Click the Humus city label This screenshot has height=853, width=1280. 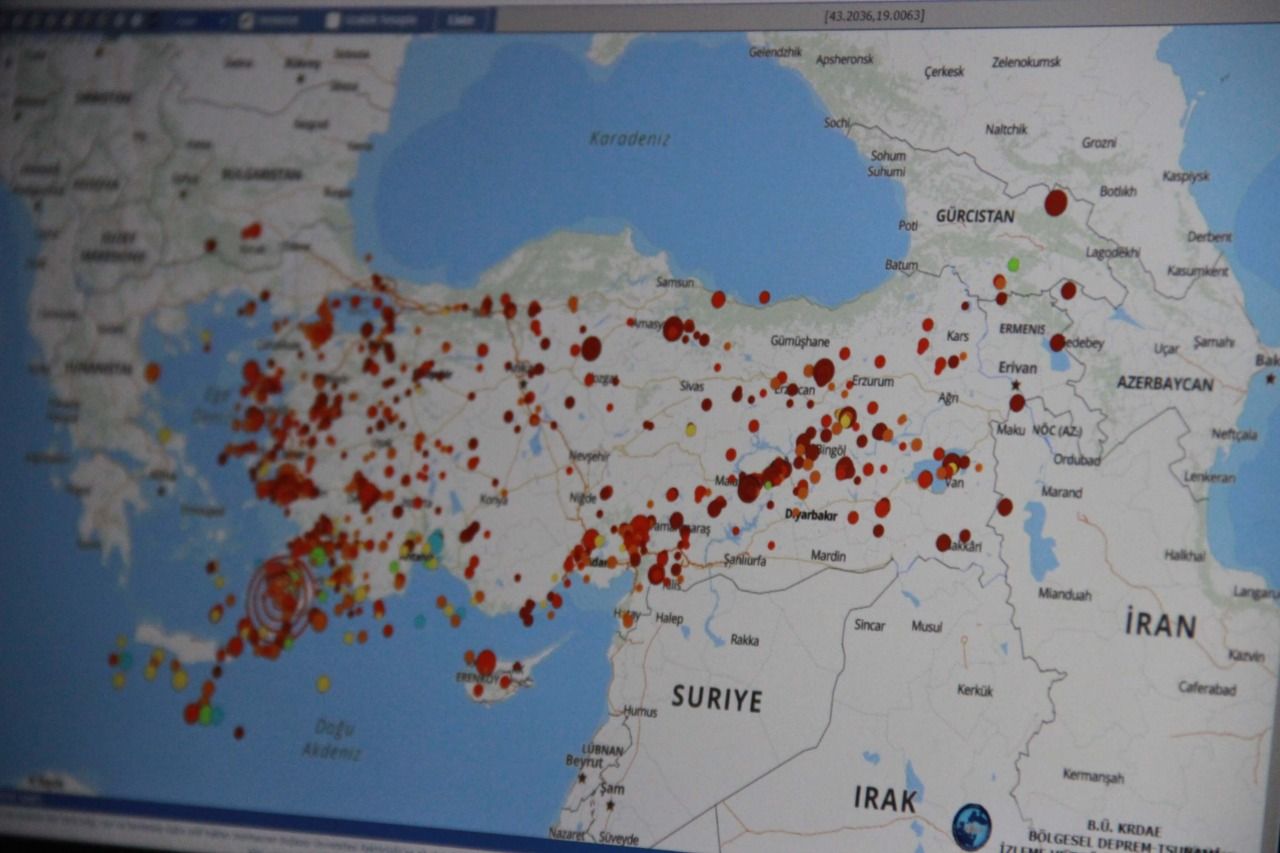[x=640, y=711]
